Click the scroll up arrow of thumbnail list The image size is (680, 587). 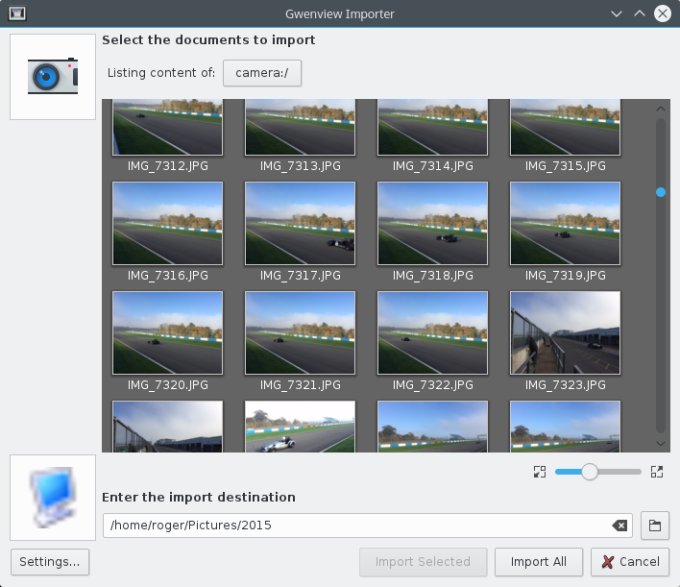(x=660, y=109)
